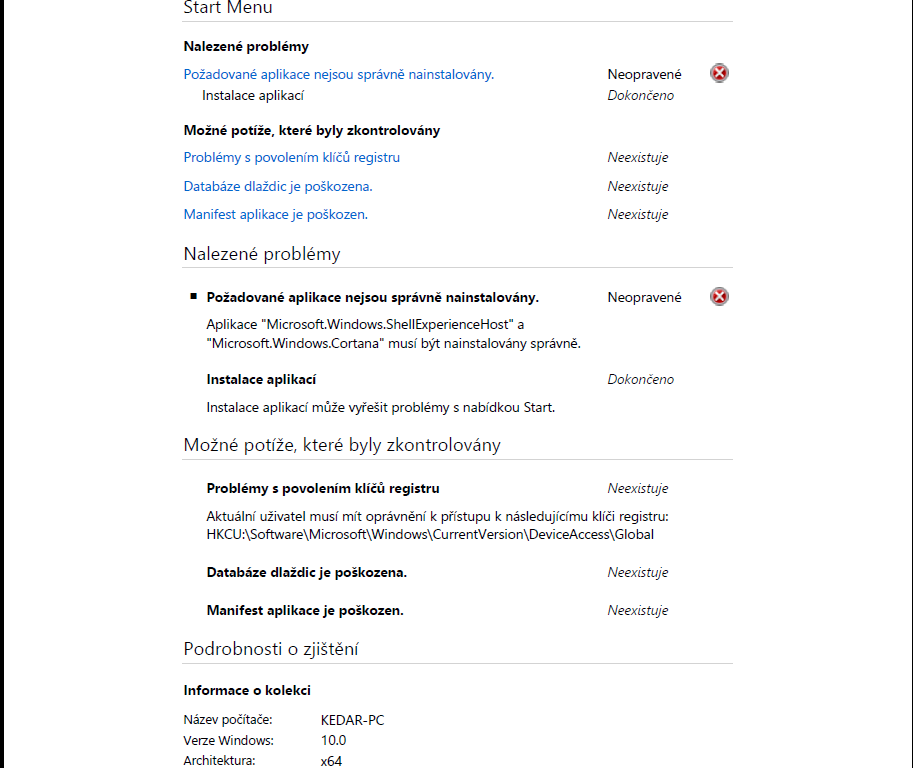Viewport: 913px width, 768px height.
Task: Follow the blue 'Problémy s povolením klíčů registru' link
Action: pos(291,157)
